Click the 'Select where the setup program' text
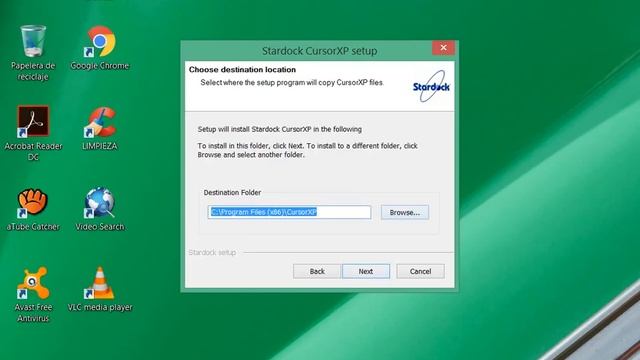This screenshot has height=360, width=640. [x=292, y=82]
